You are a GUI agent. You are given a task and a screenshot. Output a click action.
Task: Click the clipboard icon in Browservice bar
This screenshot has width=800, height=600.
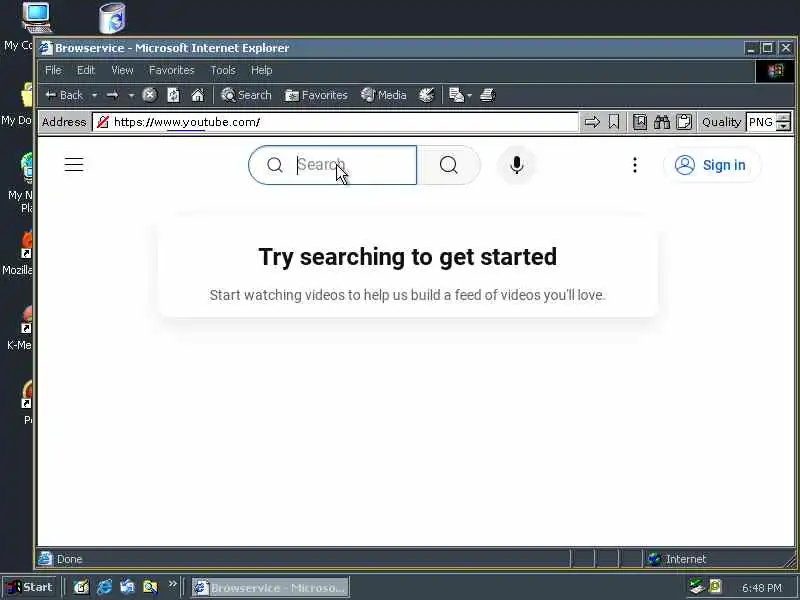[684, 122]
